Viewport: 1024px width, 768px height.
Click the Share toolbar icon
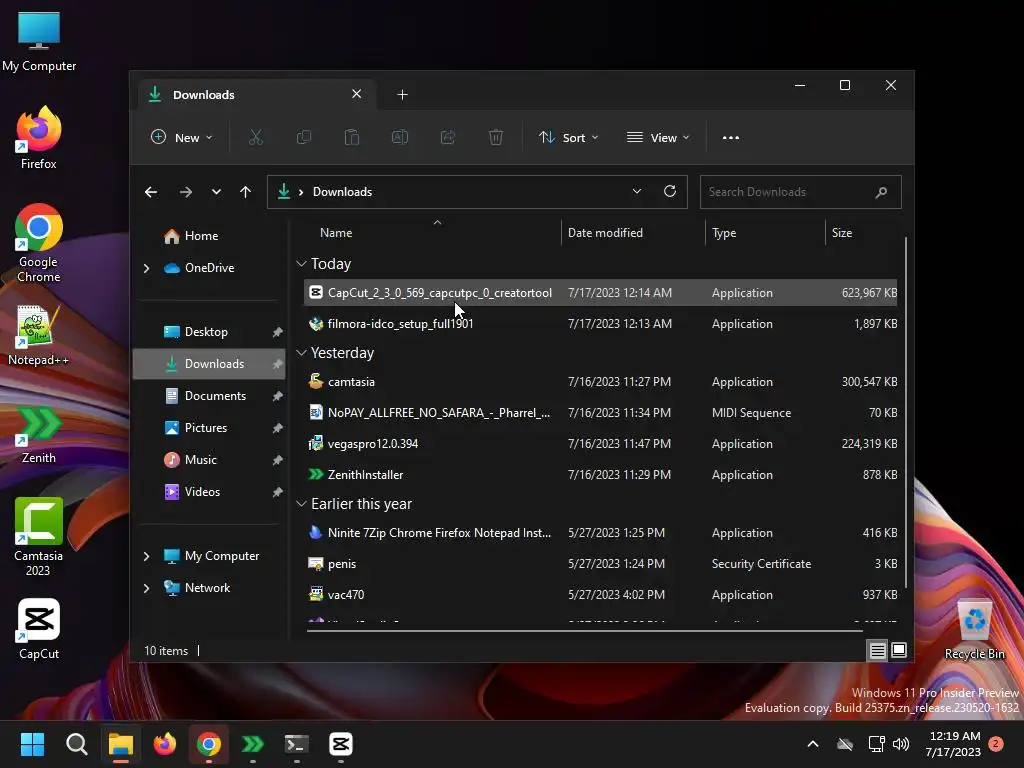coord(448,137)
